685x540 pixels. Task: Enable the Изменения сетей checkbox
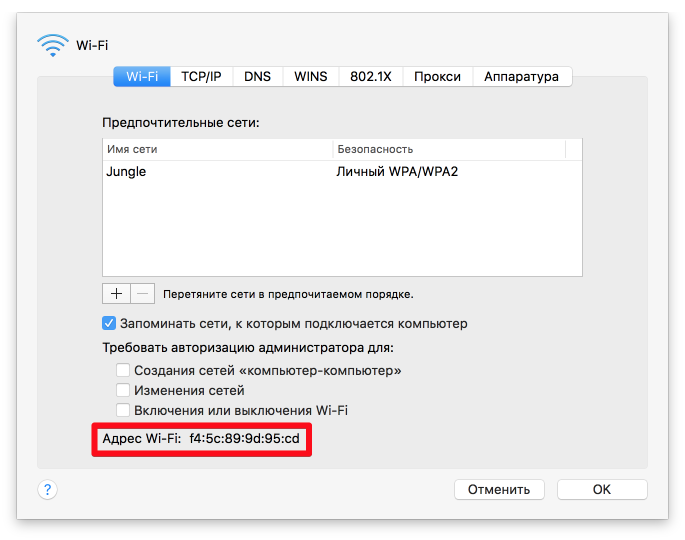coord(123,391)
